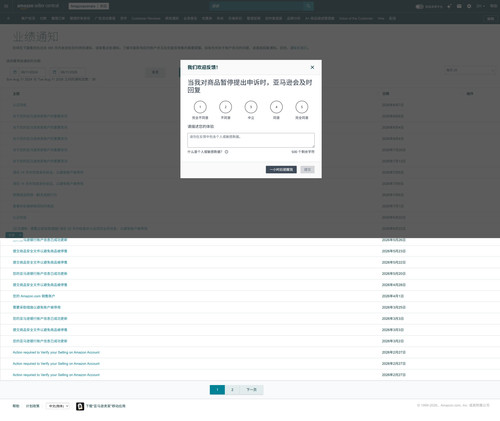The width and height of the screenshot is (500, 421).
Task: Click the dark button in the dialog footer
Action: 281,170
